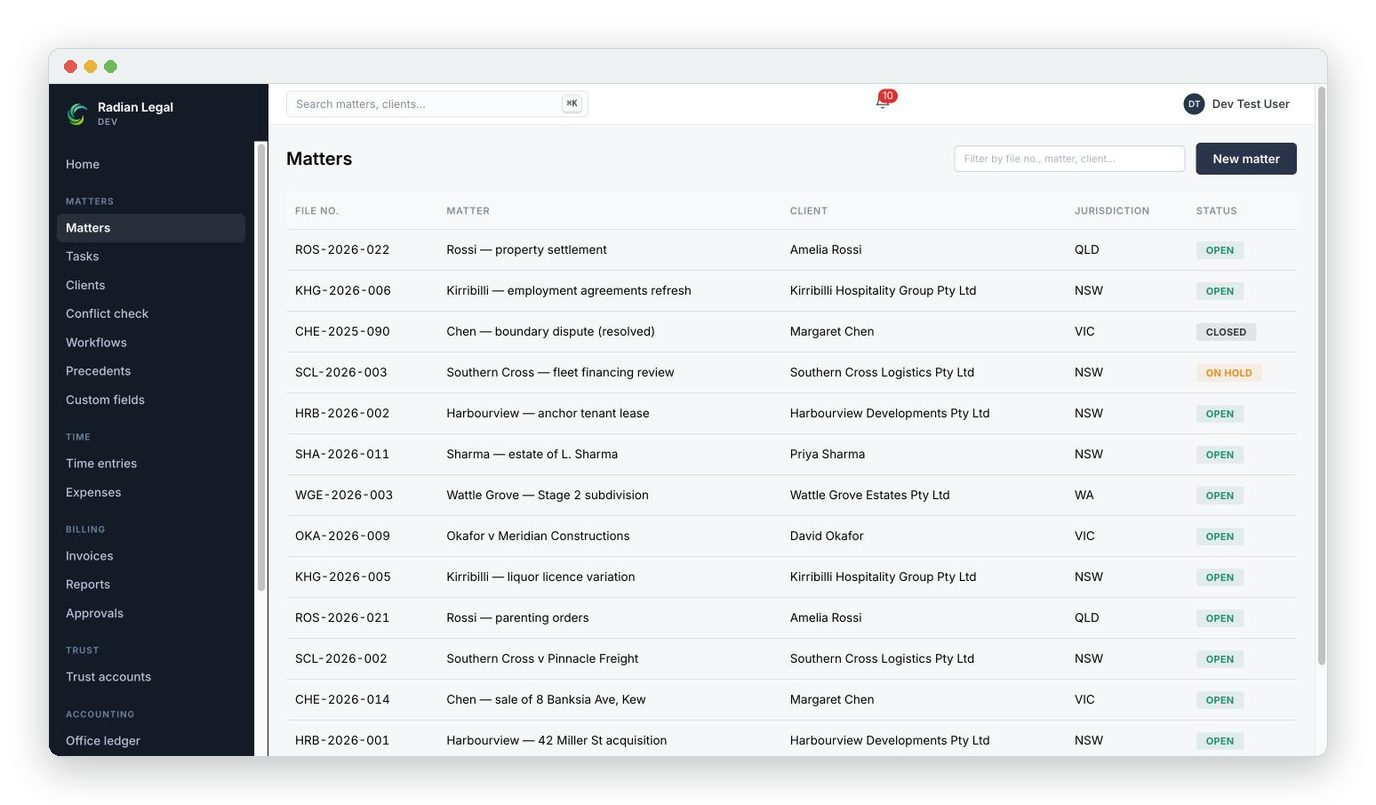Click the WA jurisdiction cell
This screenshot has height=805, width=1376.
click(x=1084, y=496)
